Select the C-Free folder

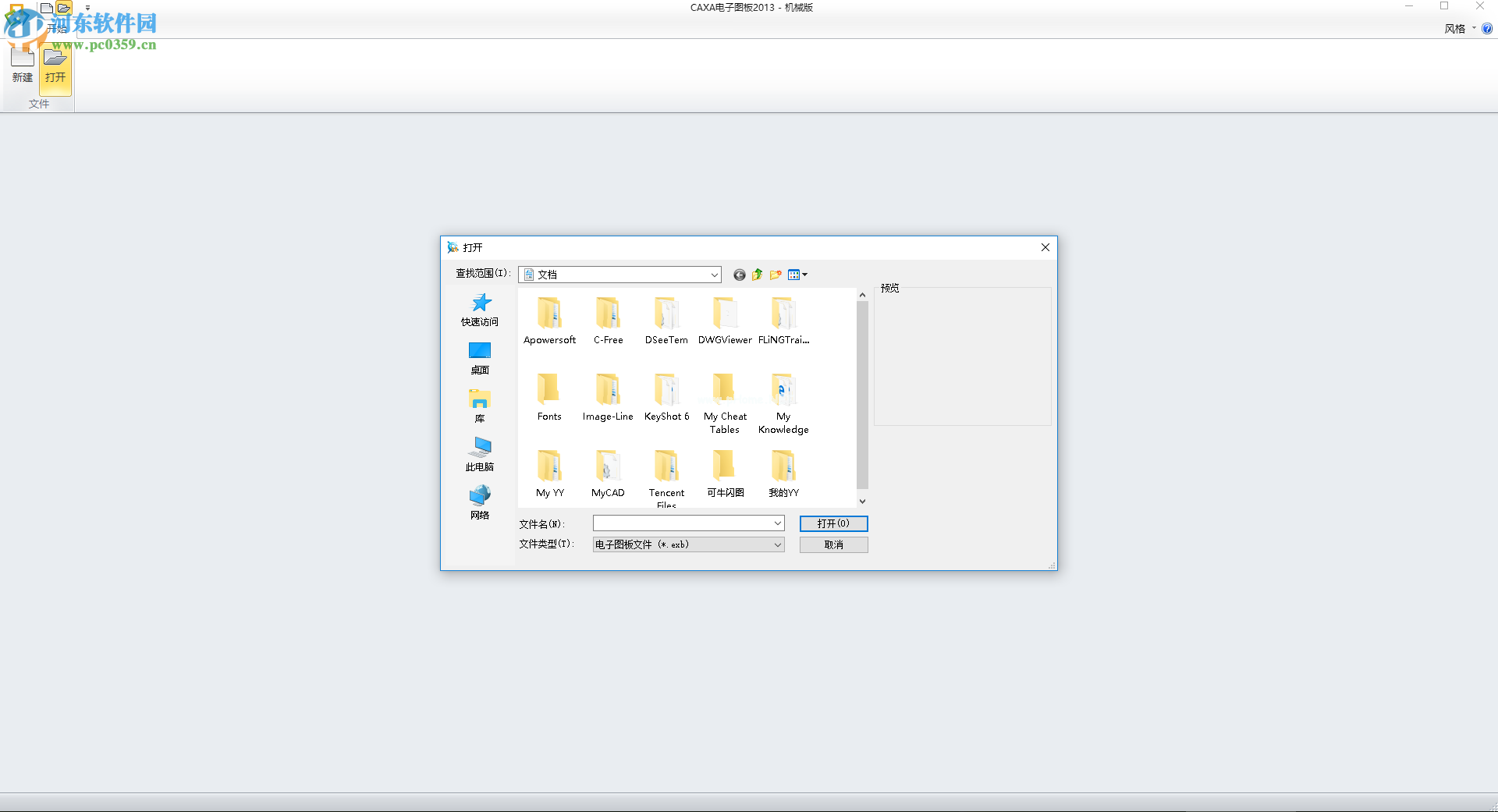609,321
